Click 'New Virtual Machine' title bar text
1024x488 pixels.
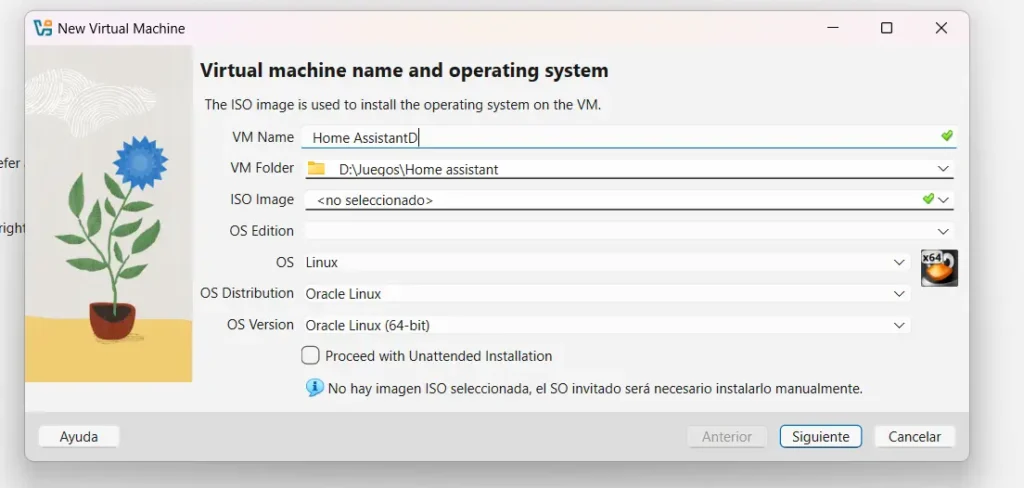click(121, 29)
